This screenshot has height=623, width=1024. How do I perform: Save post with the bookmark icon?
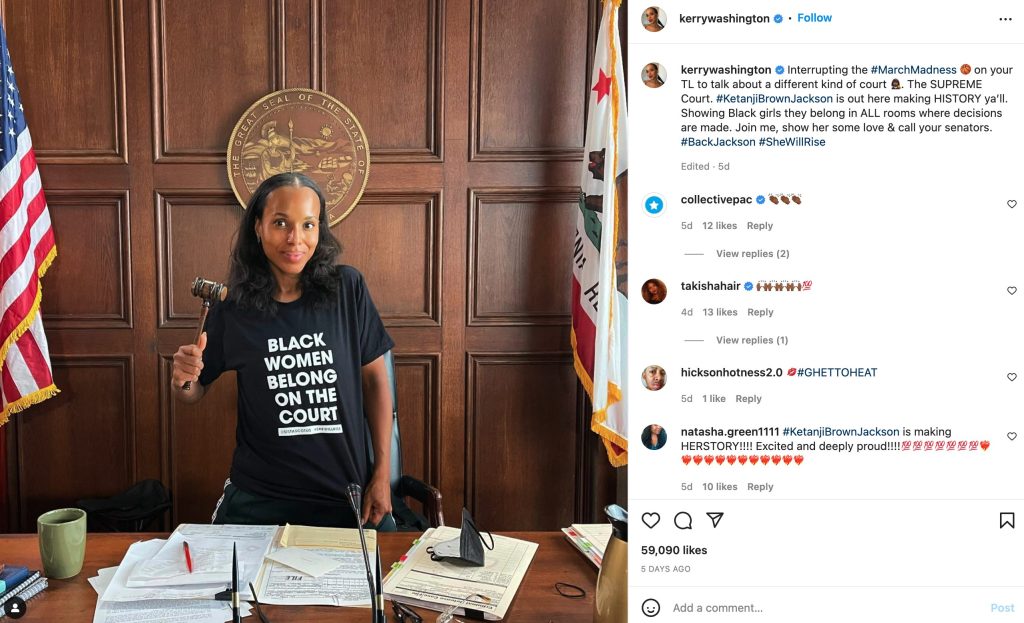[1007, 520]
